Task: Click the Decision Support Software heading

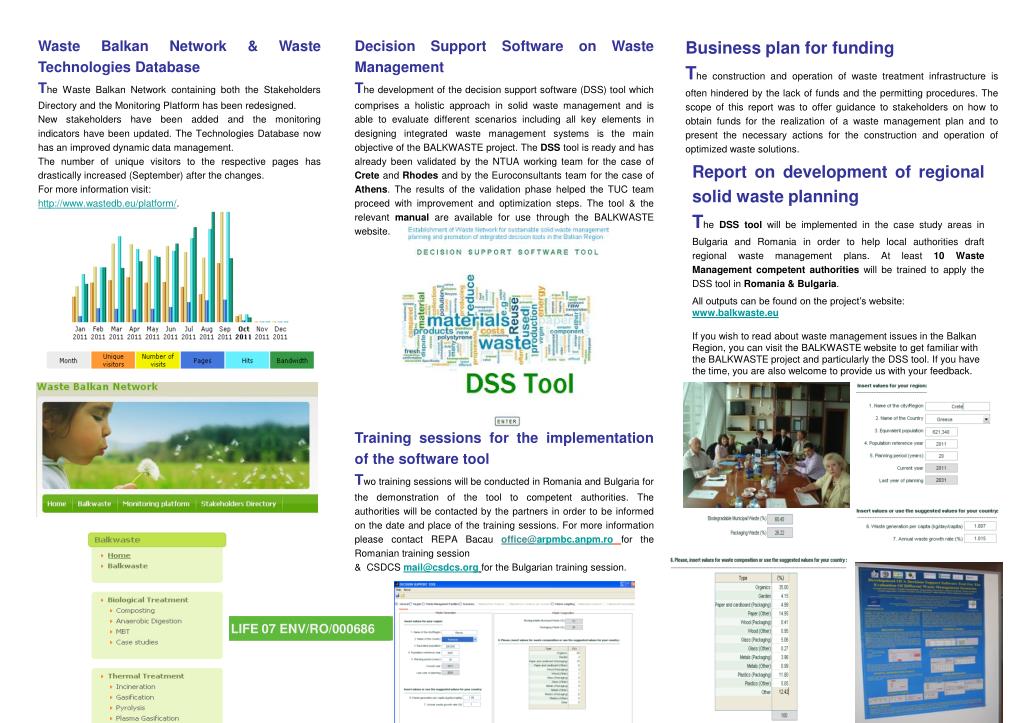Action: click(504, 57)
